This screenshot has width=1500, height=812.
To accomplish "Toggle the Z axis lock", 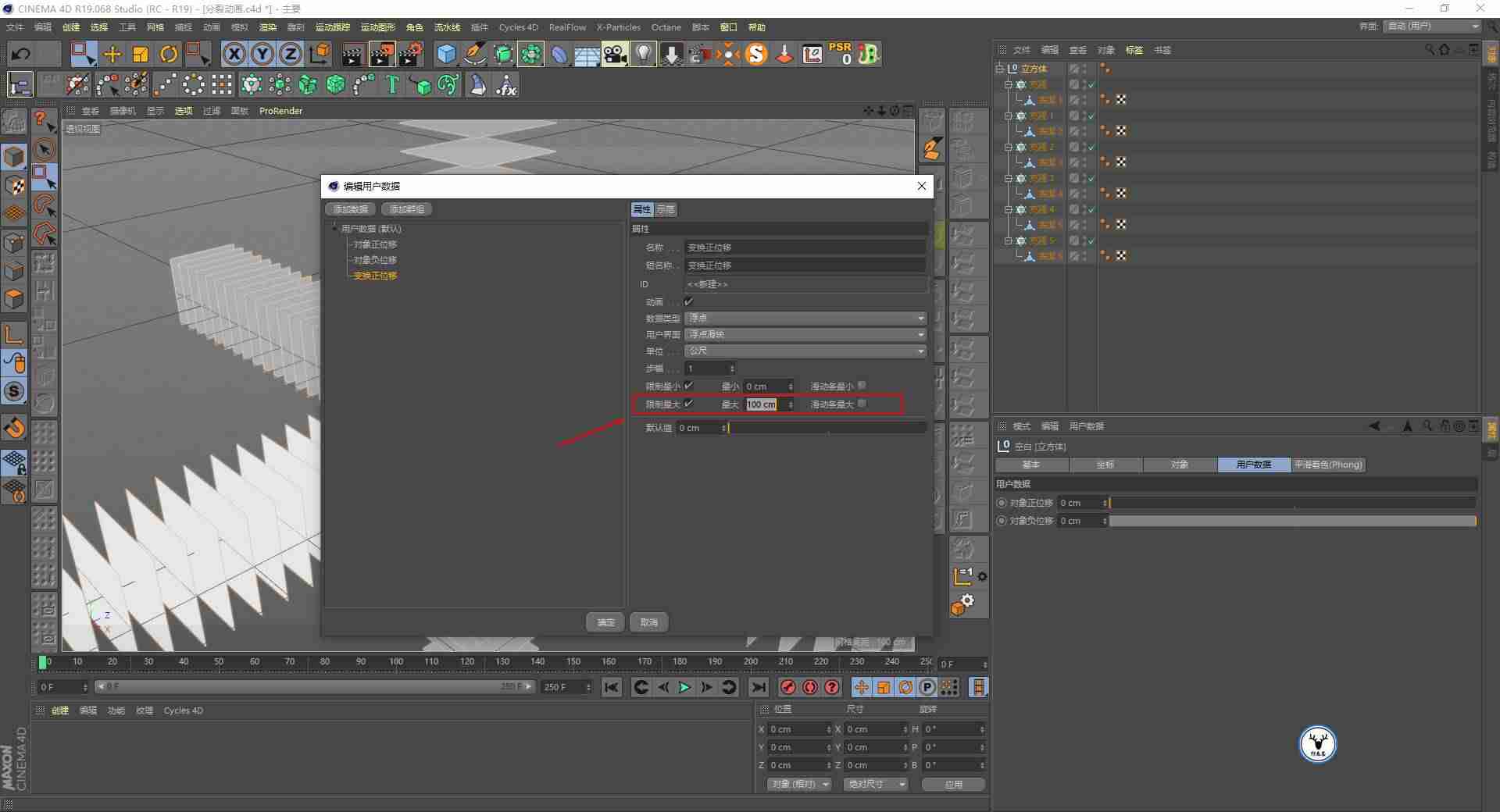I will pos(291,54).
